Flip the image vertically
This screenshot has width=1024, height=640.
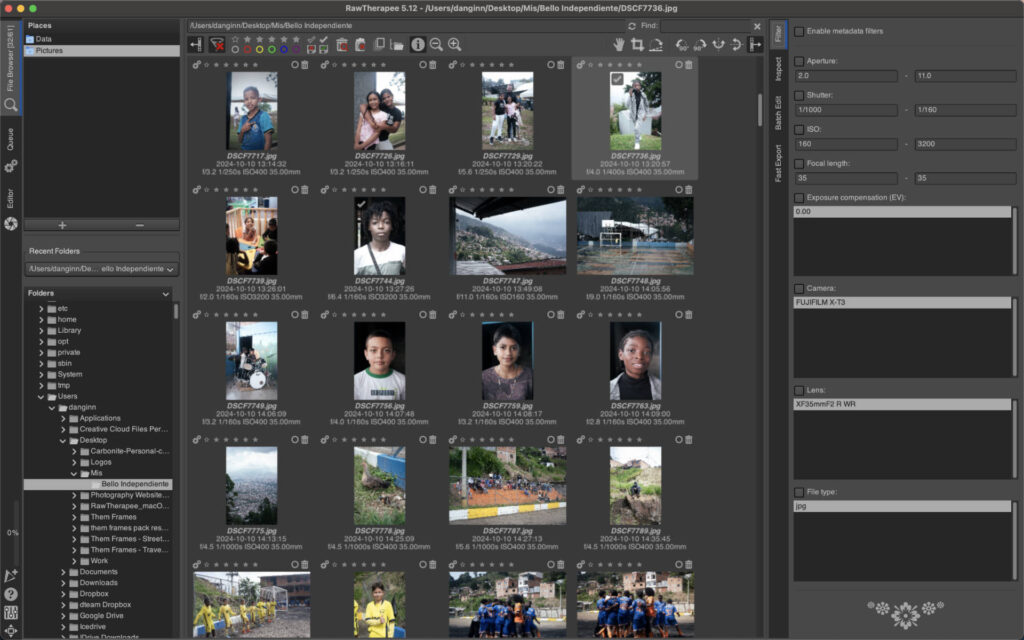(736, 44)
